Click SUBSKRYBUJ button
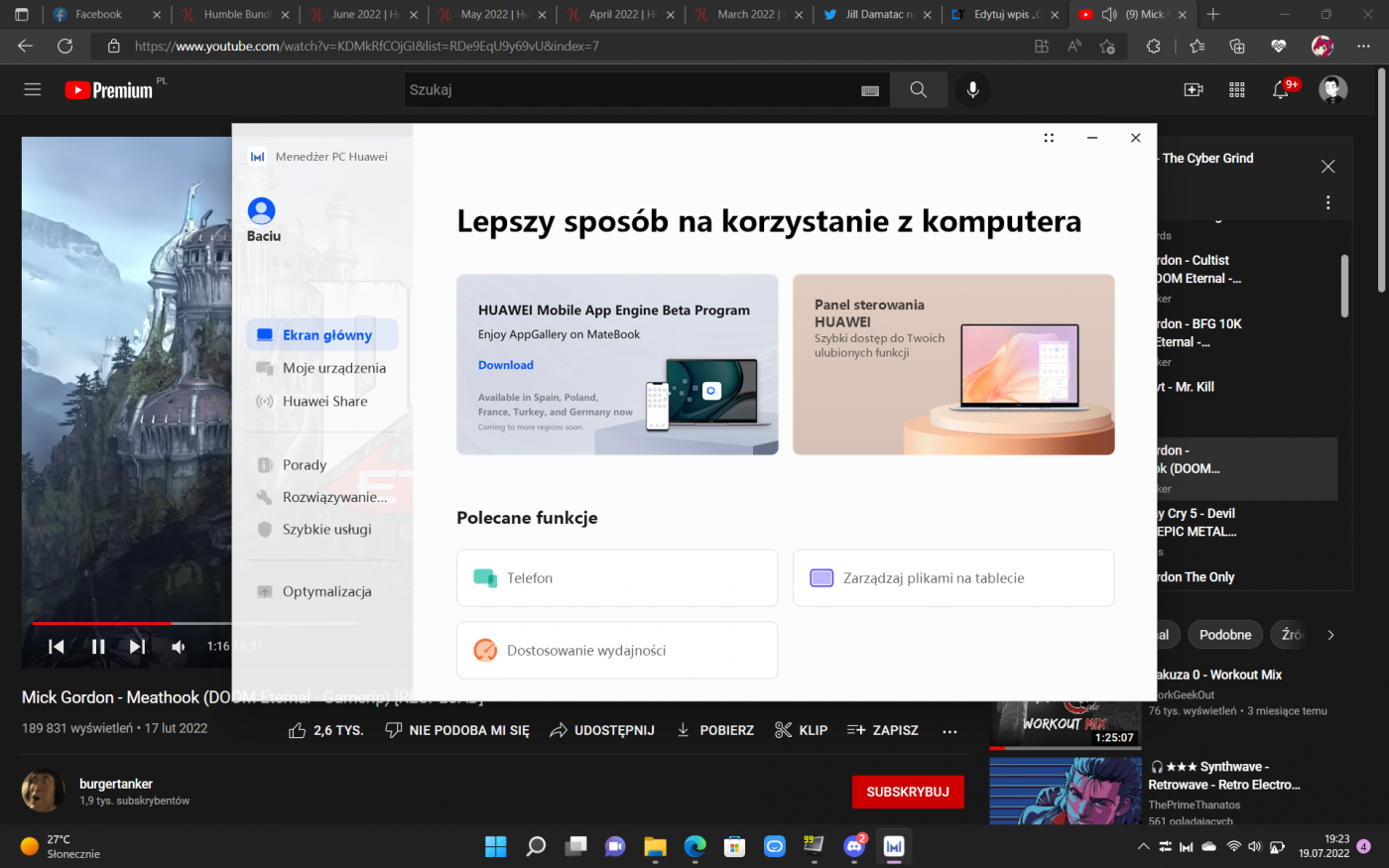Screen dimensions: 1389x868 pos(908,792)
